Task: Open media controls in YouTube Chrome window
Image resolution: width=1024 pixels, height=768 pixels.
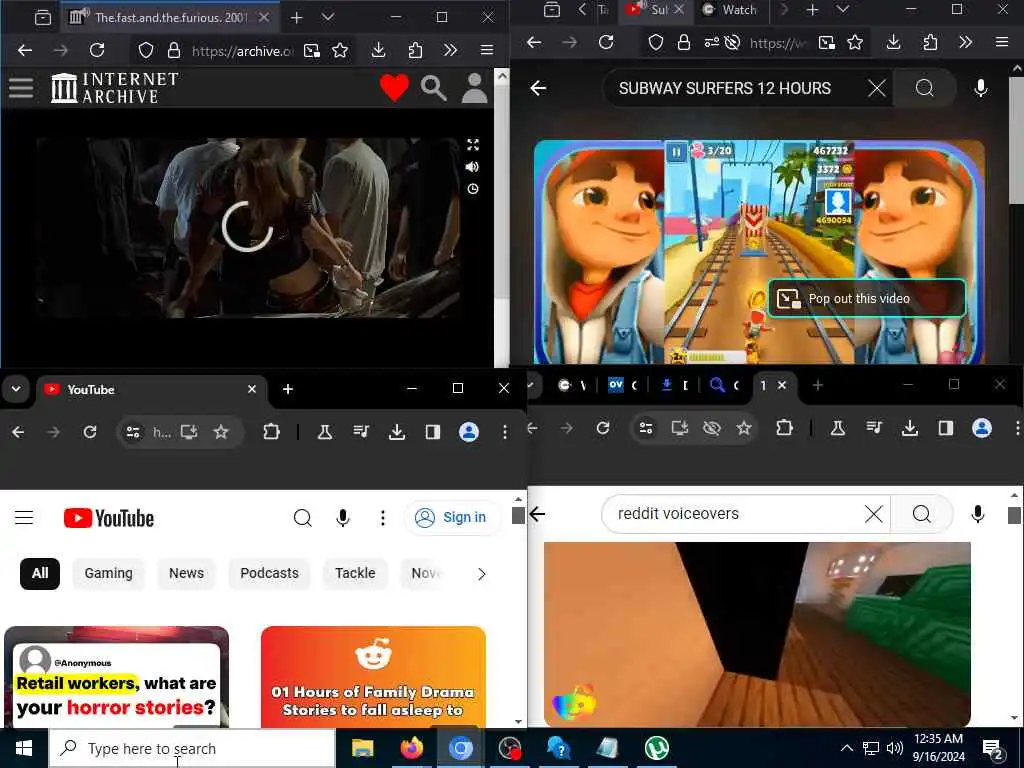Action: 360,432
